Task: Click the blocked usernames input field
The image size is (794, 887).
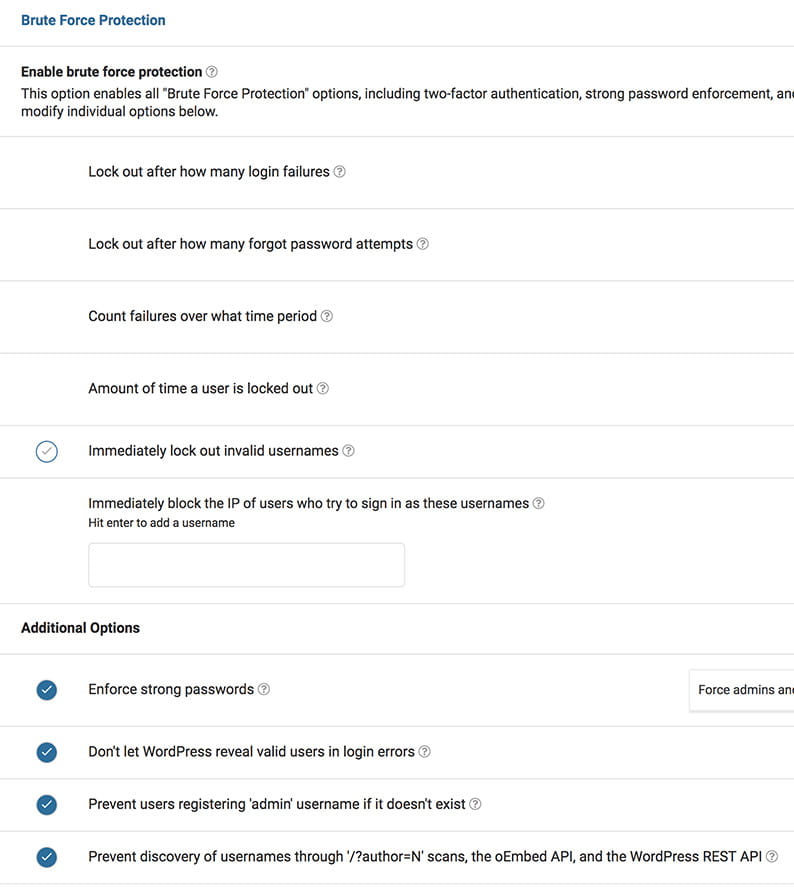Action: (x=246, y=565)
